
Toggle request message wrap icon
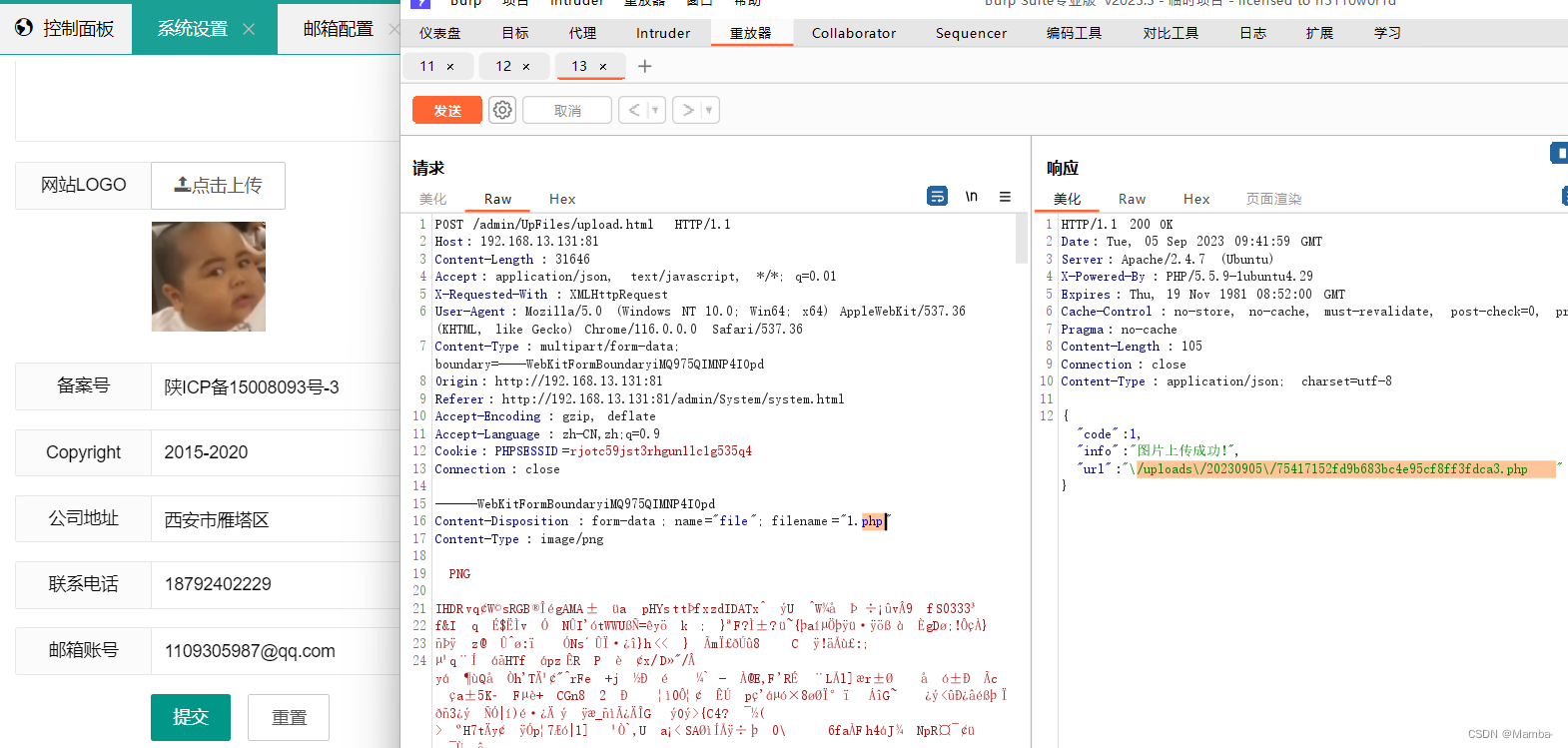coord(937,196)
